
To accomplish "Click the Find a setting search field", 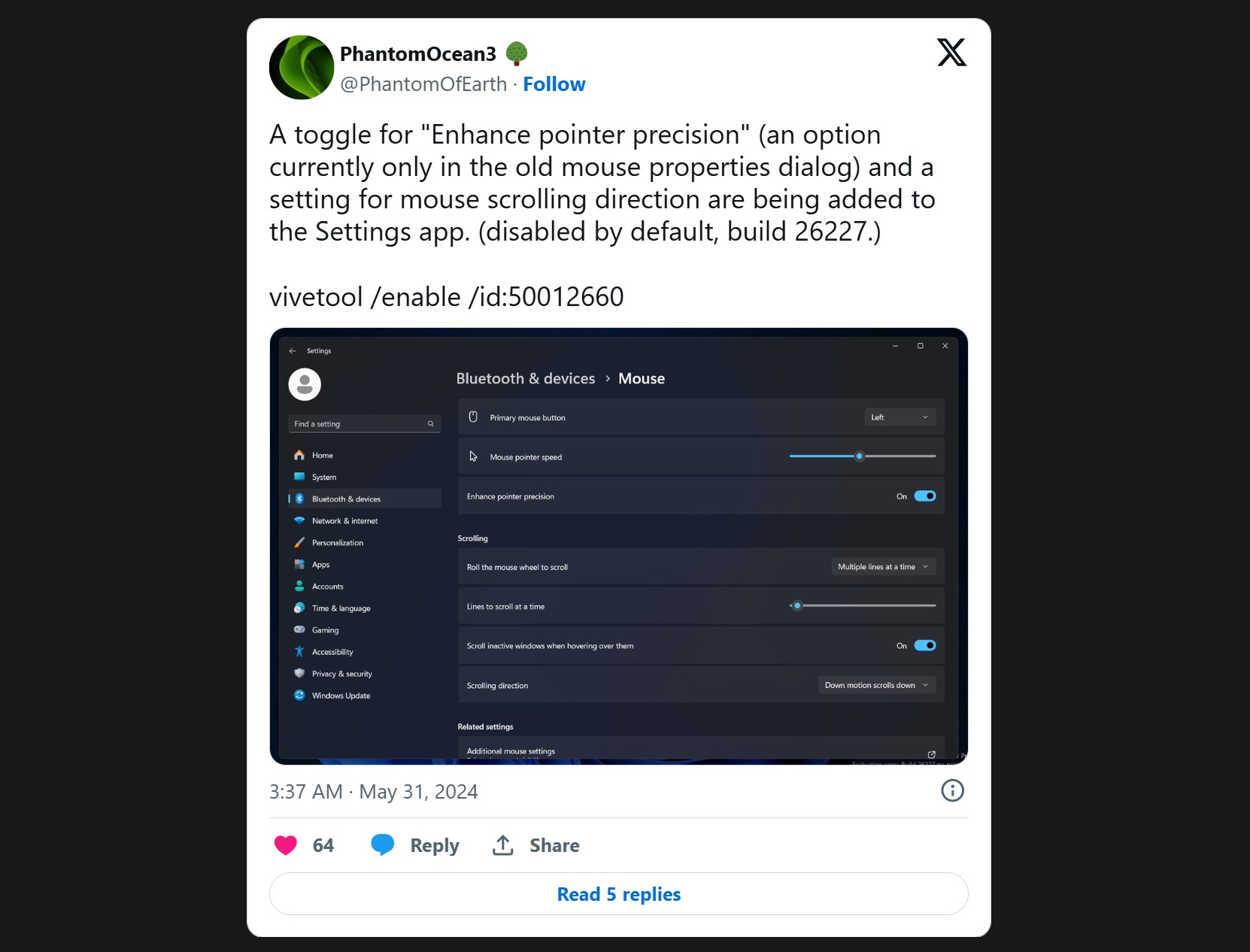I will [357, 424].
